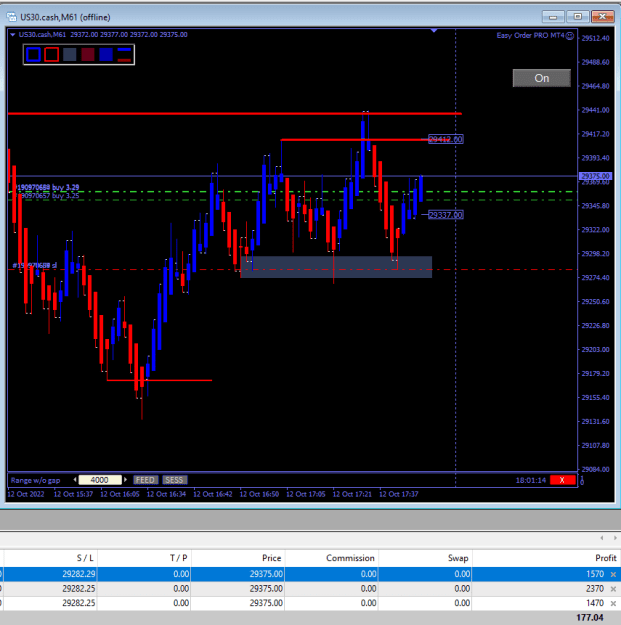621x625 pixels.
Task: Pick the gray filled rectangle tool
Action: pos(70,55)
